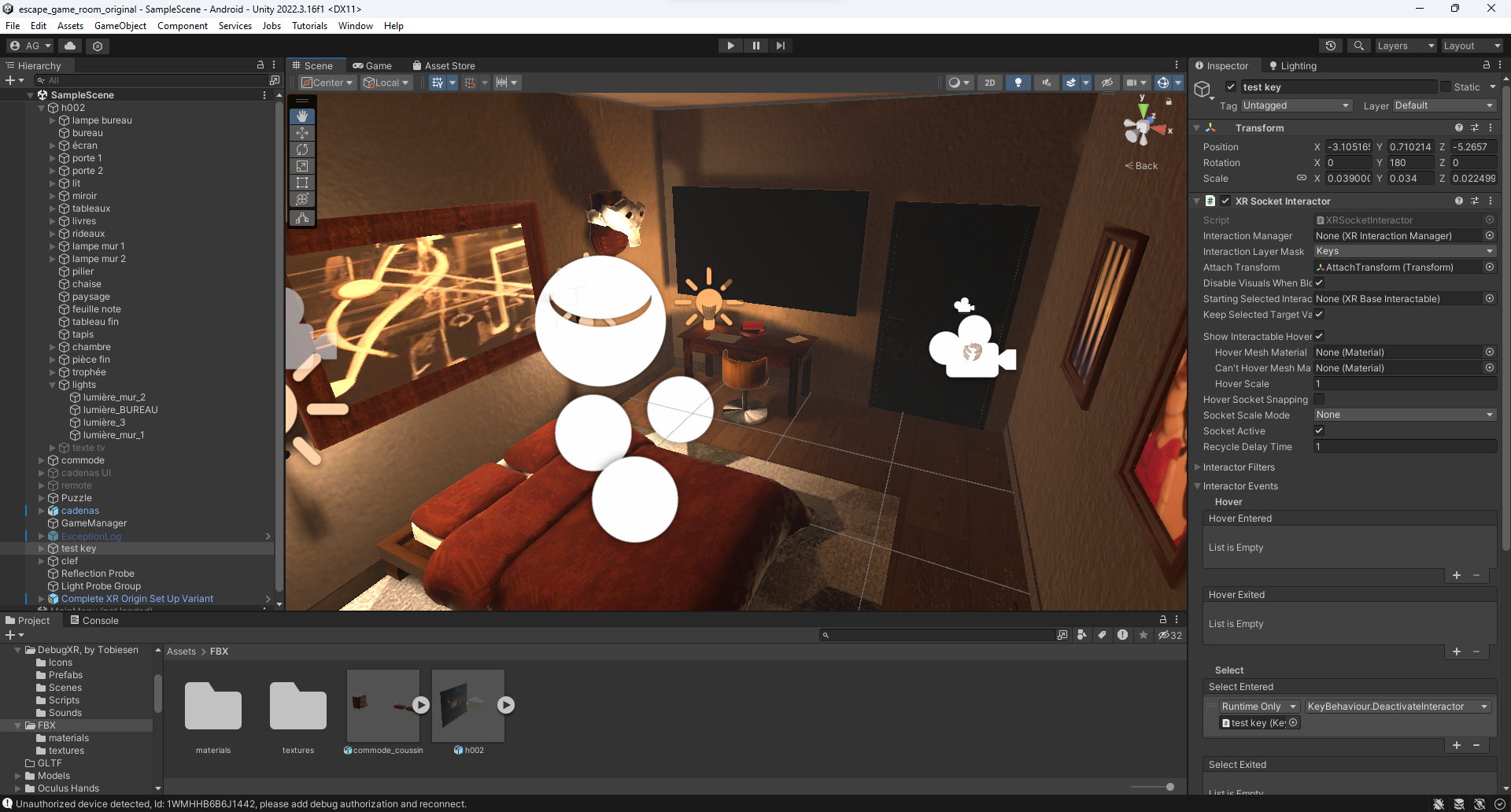This screenshot has width=1511, height=812.
Task: Enable the Hover Socket Snapping checkbox
Action: pos(1319,399)
